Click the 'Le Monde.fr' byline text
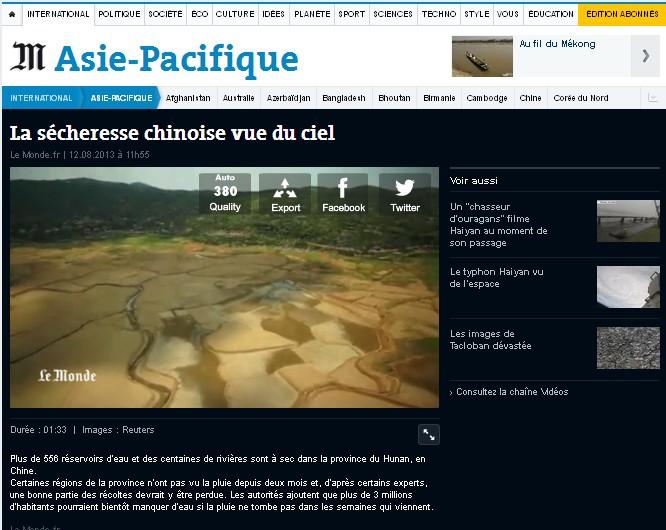The height and width of the screenshot is (530, 666). click(x=35, y=155)
